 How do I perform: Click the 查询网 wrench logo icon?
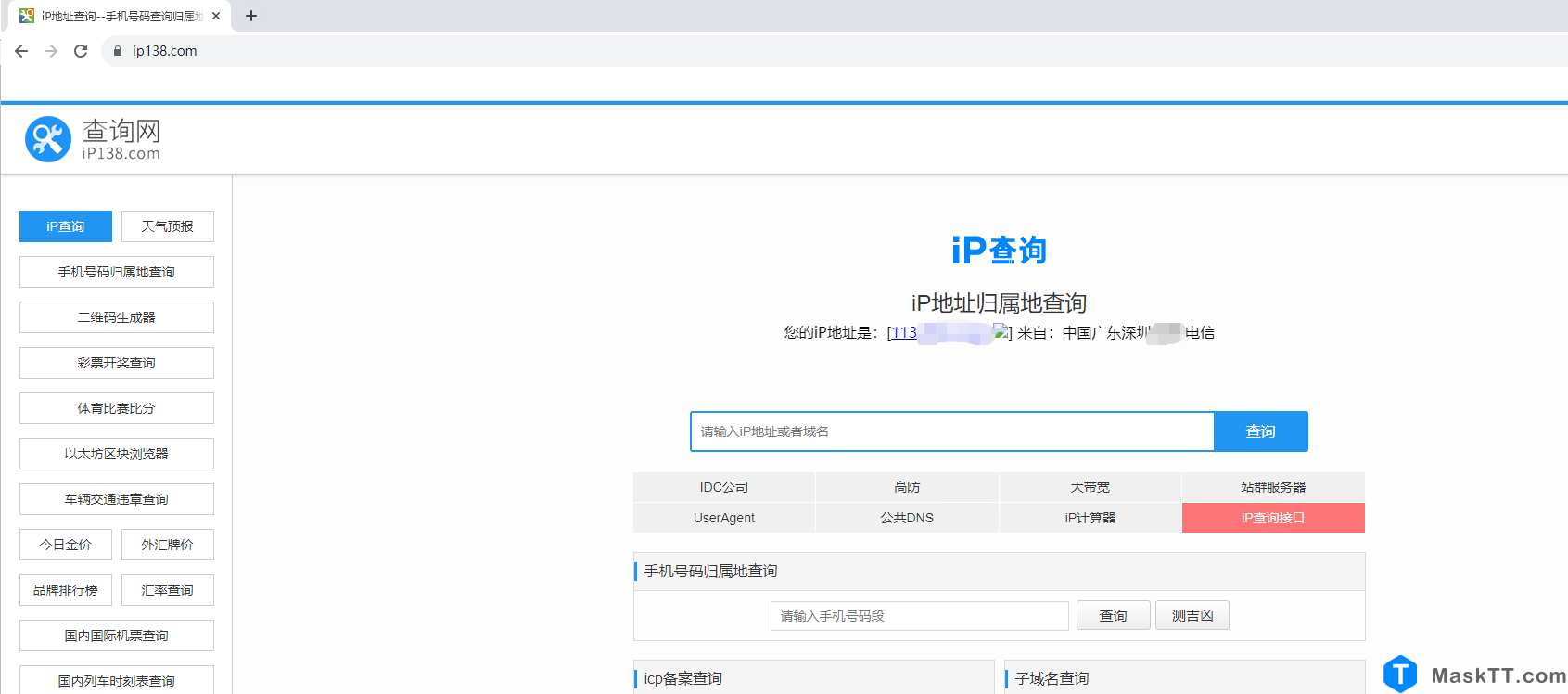point(48,139)
